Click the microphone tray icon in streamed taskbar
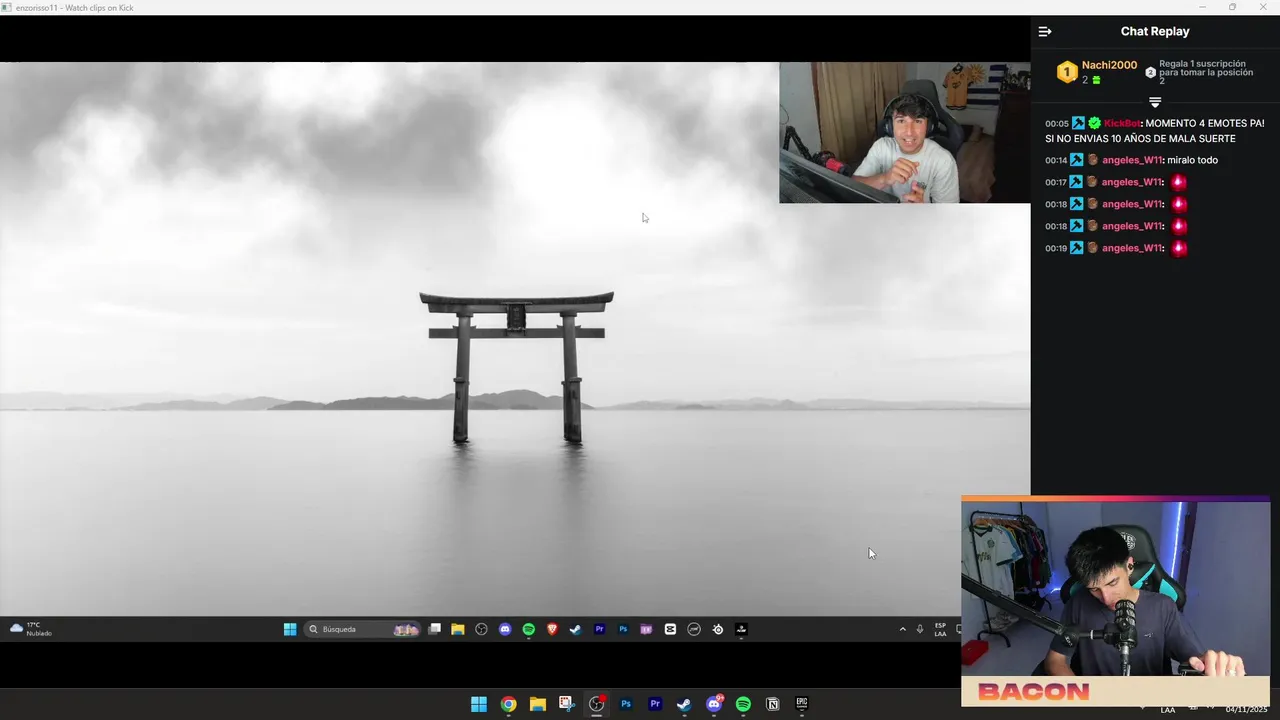Viewport: 1280px width, 720px height. [920, 629]
